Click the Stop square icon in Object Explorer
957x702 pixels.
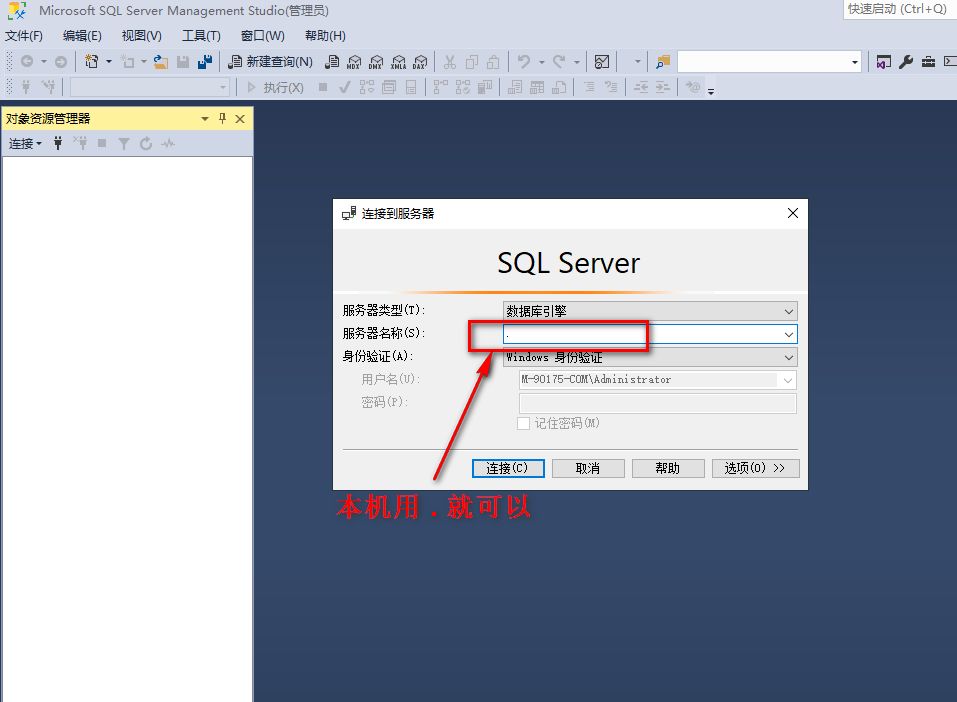pyautogui.click(x=102, y=143)
